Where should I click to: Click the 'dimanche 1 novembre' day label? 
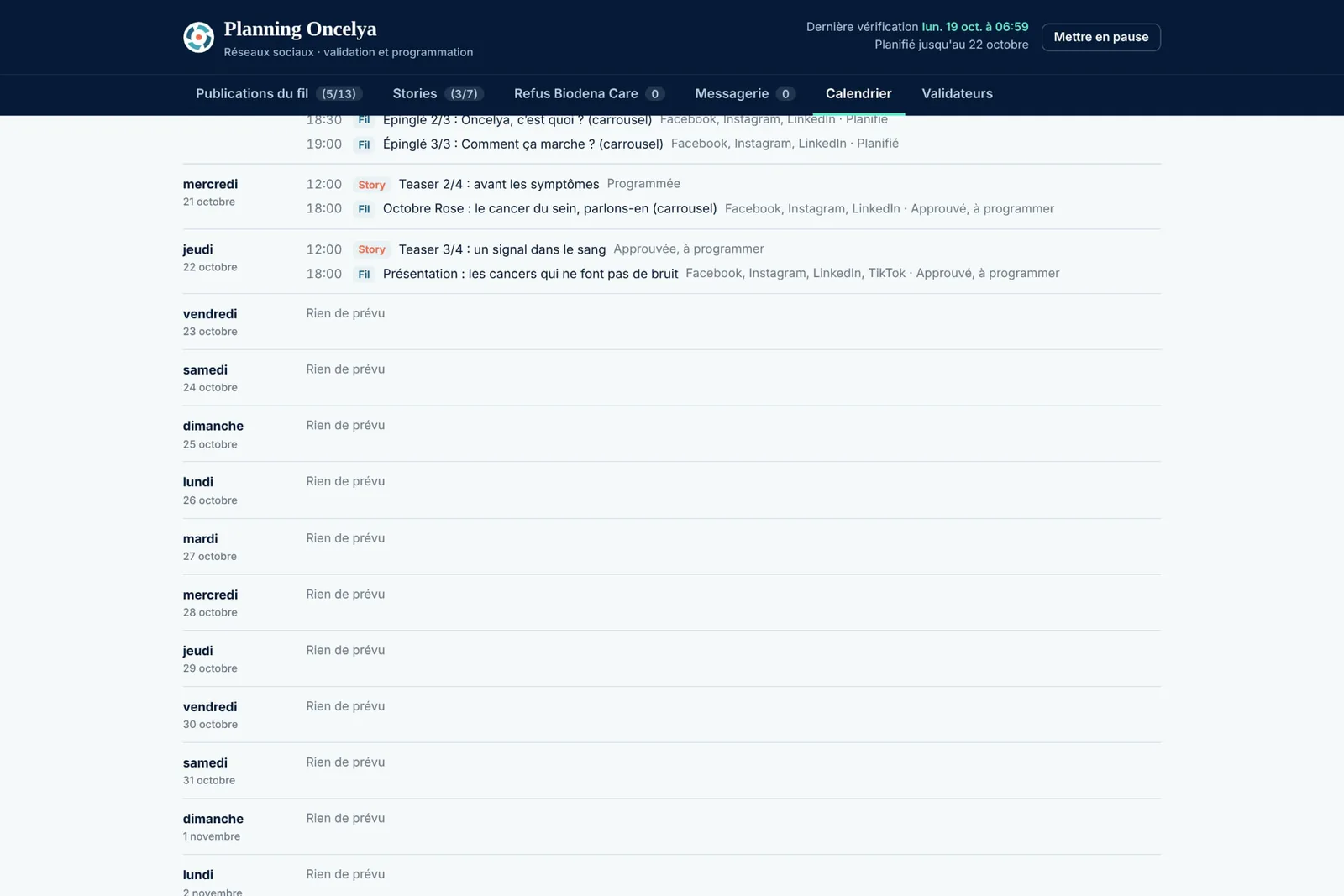click(213, 827)
